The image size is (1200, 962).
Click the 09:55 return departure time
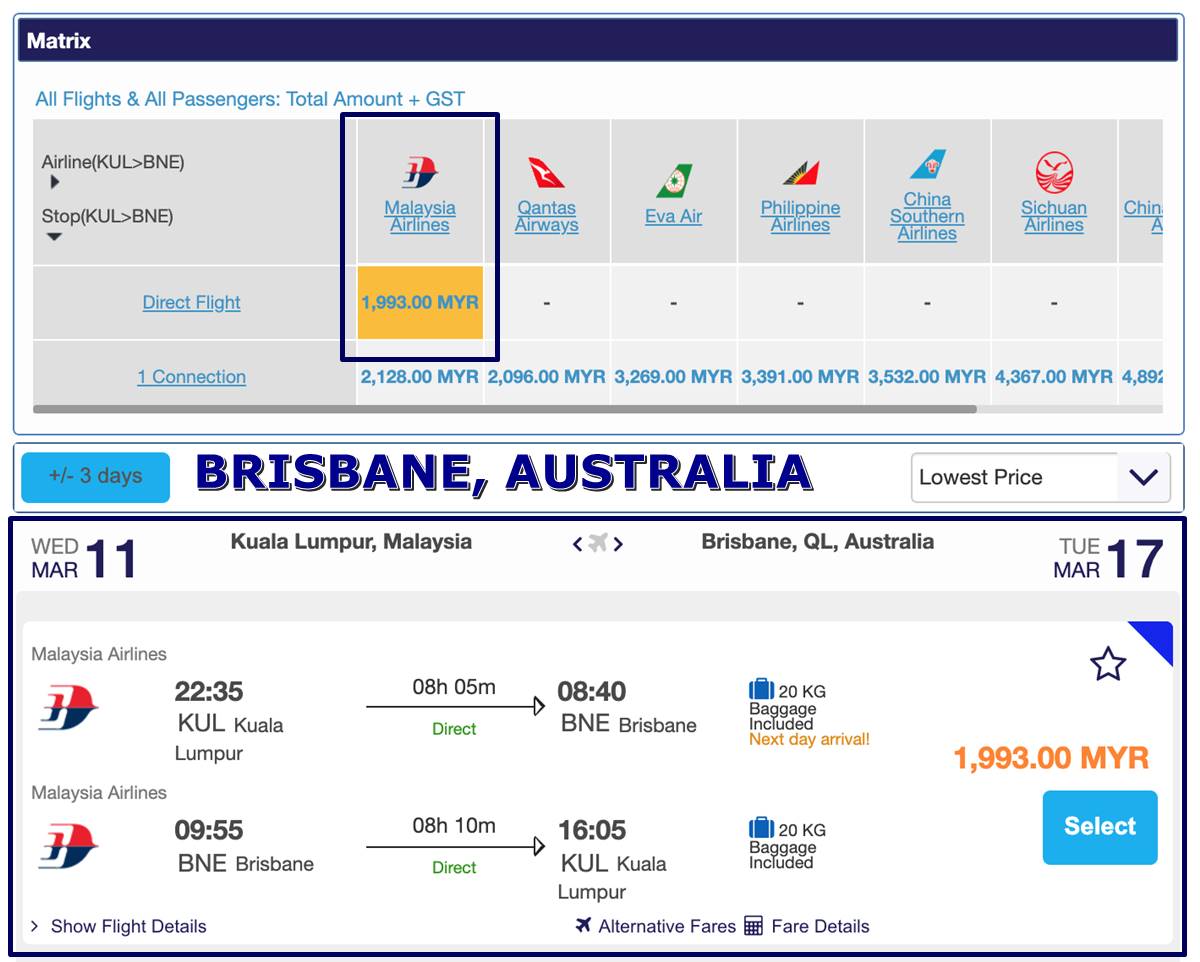[x=209, y=830]
